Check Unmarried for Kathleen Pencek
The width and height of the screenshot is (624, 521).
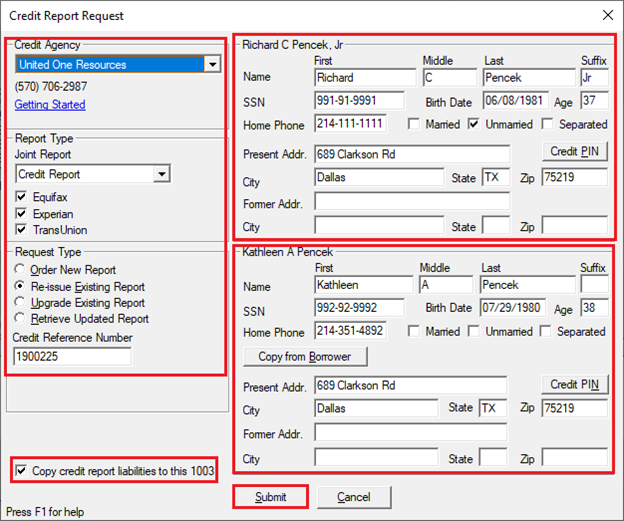pos(474,331)
